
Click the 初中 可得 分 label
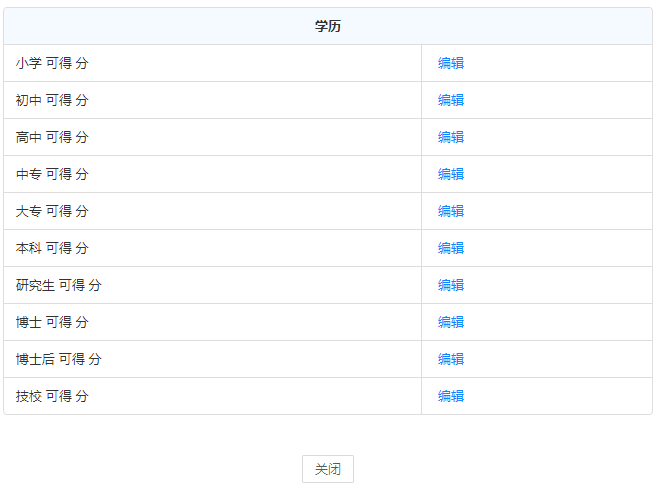52,100
